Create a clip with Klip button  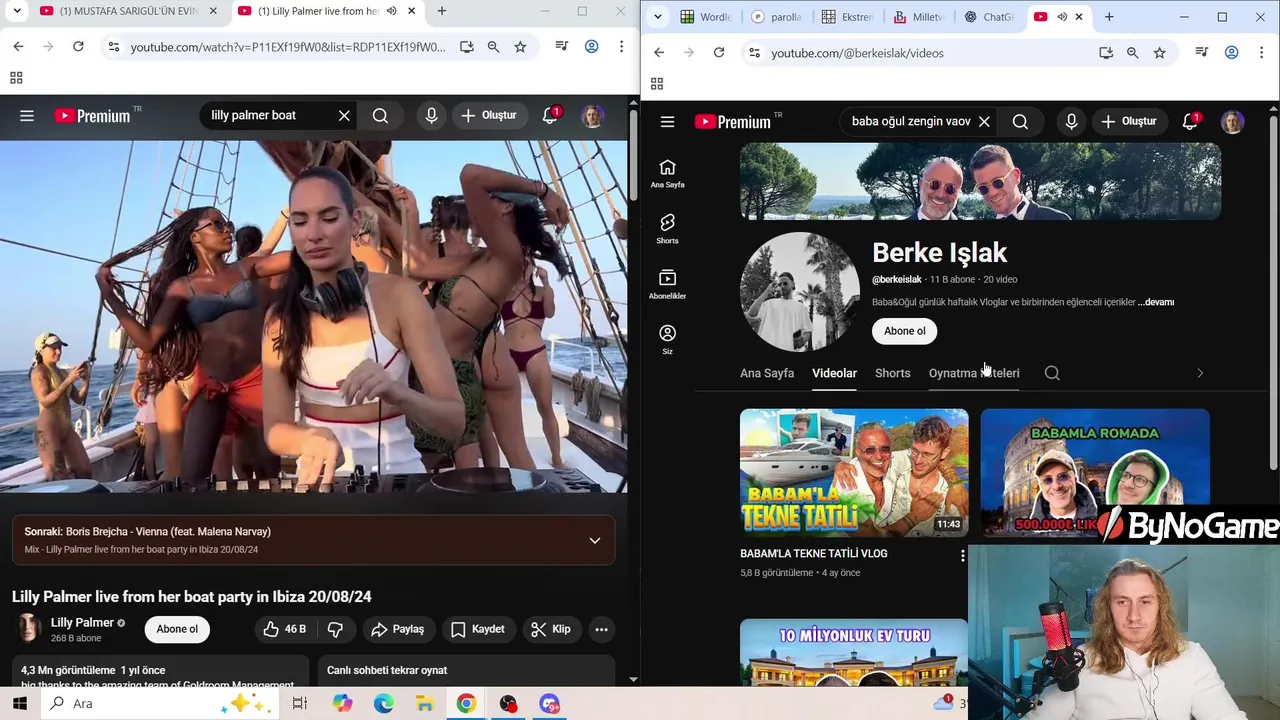pos(551,629)
